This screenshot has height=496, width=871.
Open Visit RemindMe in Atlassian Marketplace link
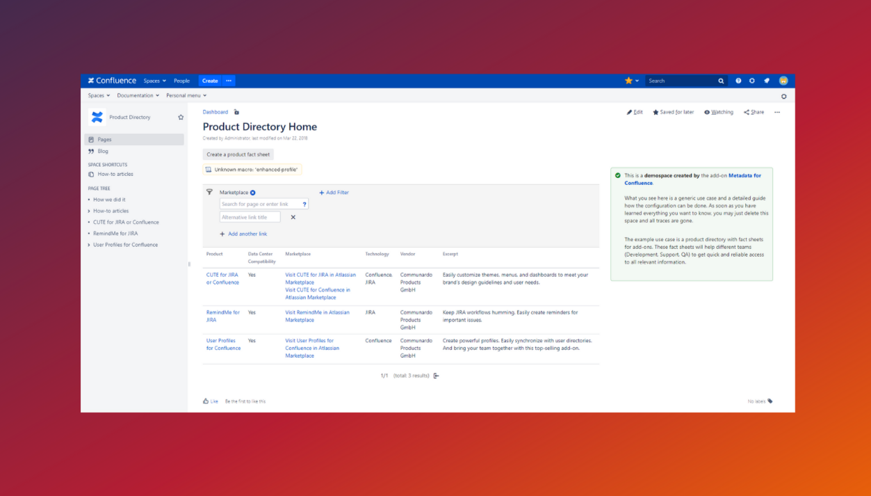(317, 316)
